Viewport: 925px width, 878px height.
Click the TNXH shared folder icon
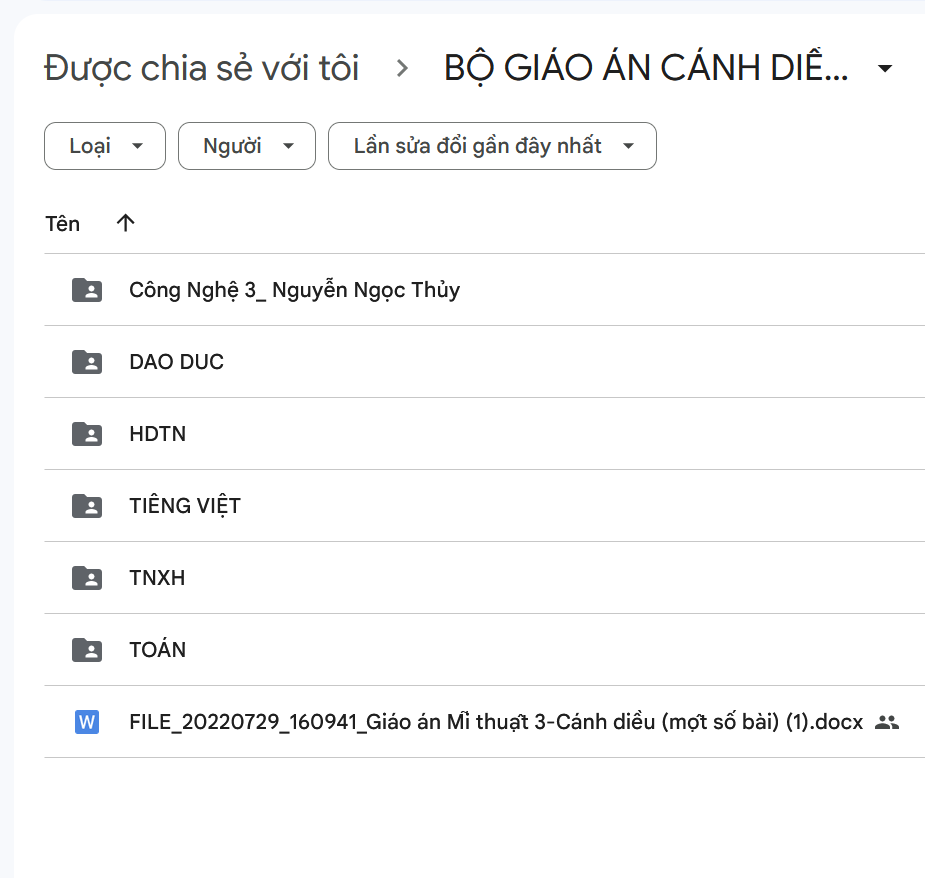pyautogui.click(x=87, y=578)
